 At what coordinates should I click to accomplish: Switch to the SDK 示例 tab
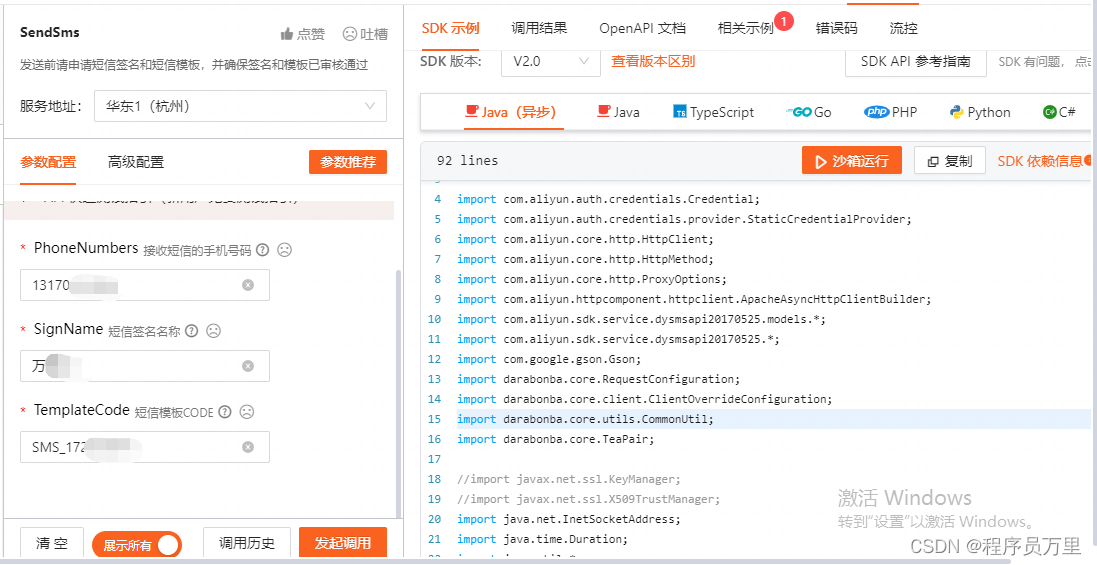(451, 28)
